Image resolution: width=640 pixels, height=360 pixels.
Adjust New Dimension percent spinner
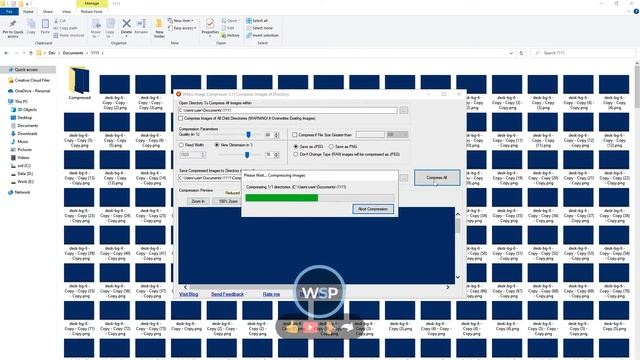pyautogui.click(x=276, y=155)
